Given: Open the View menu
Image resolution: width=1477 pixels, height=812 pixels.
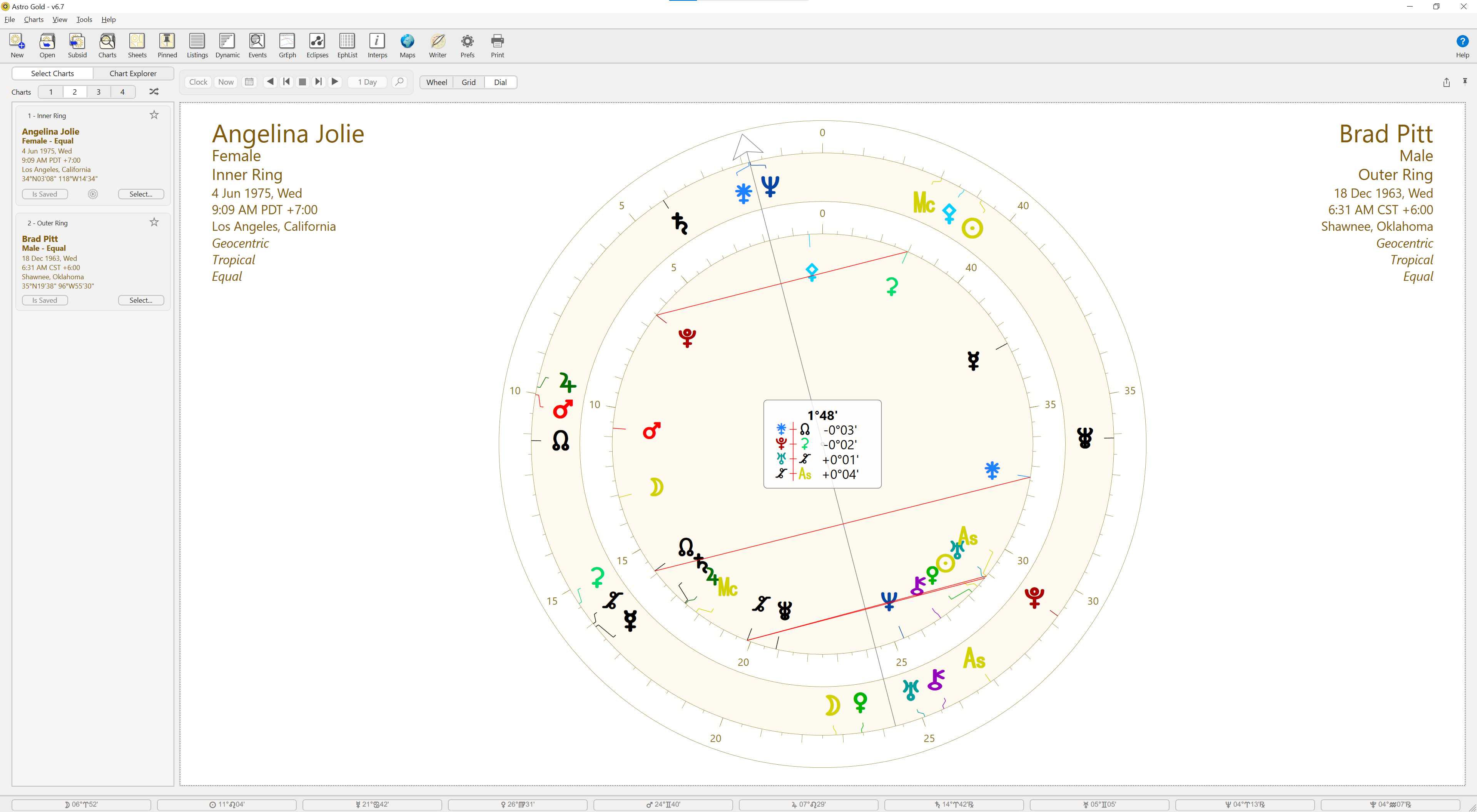Looking at the screenshot, I should 60,20.
